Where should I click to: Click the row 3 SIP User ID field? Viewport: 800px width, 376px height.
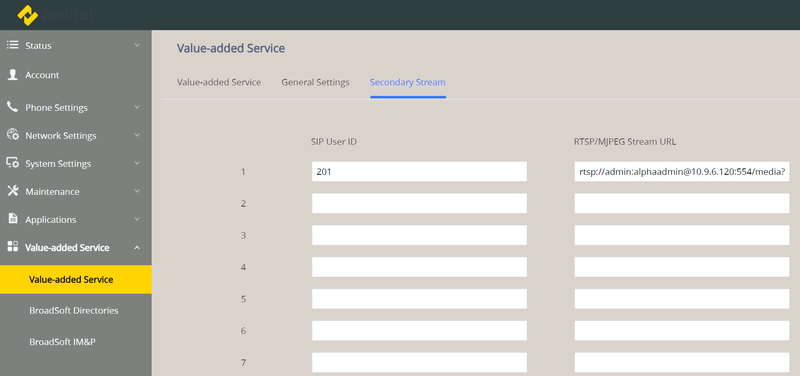click(419, 235)
